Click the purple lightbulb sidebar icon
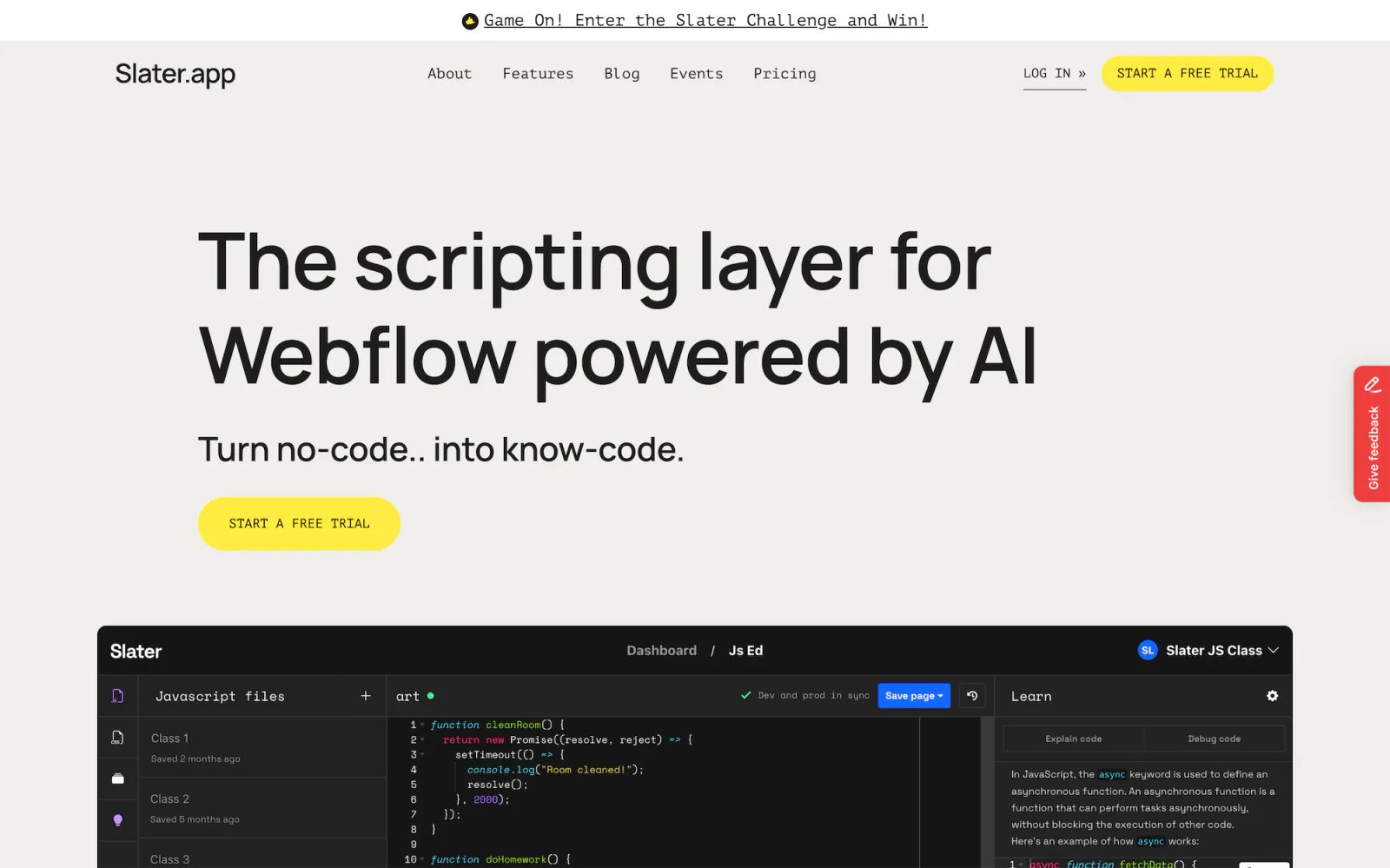Image resolution: width=1390 pixels, height=868 pixels. pos(117,820)
